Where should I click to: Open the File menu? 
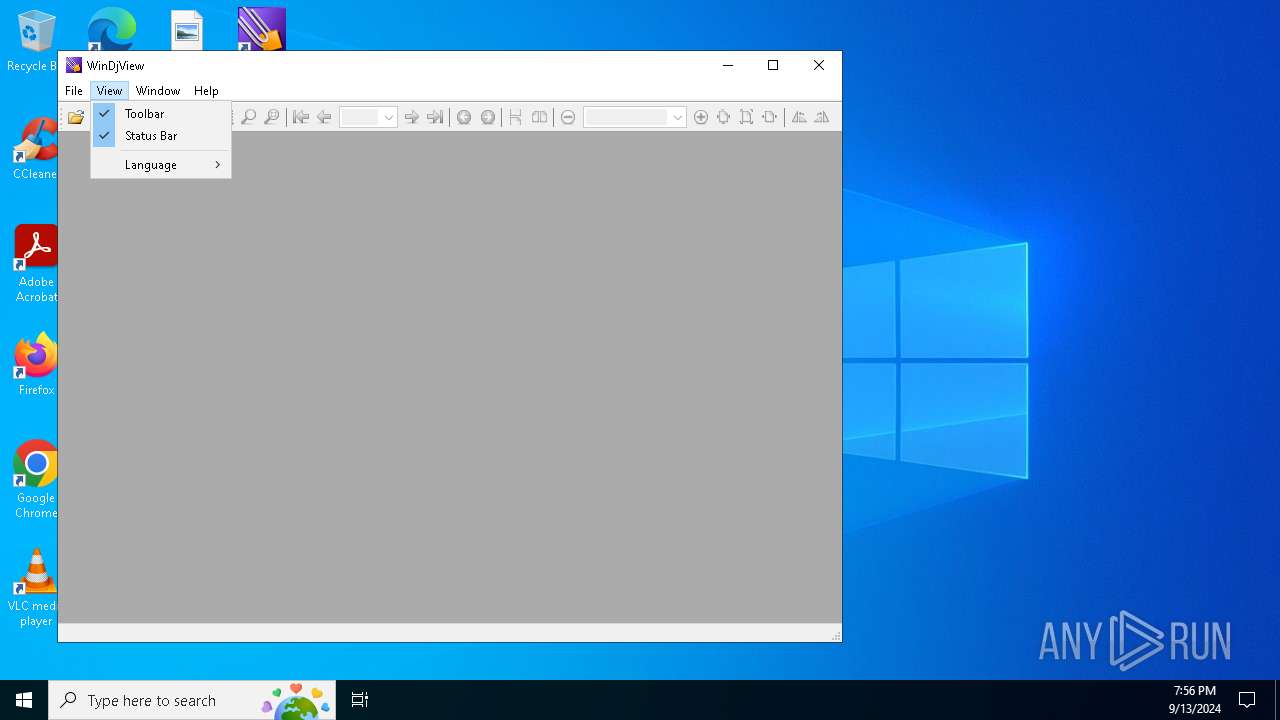[x=74, y=91]
